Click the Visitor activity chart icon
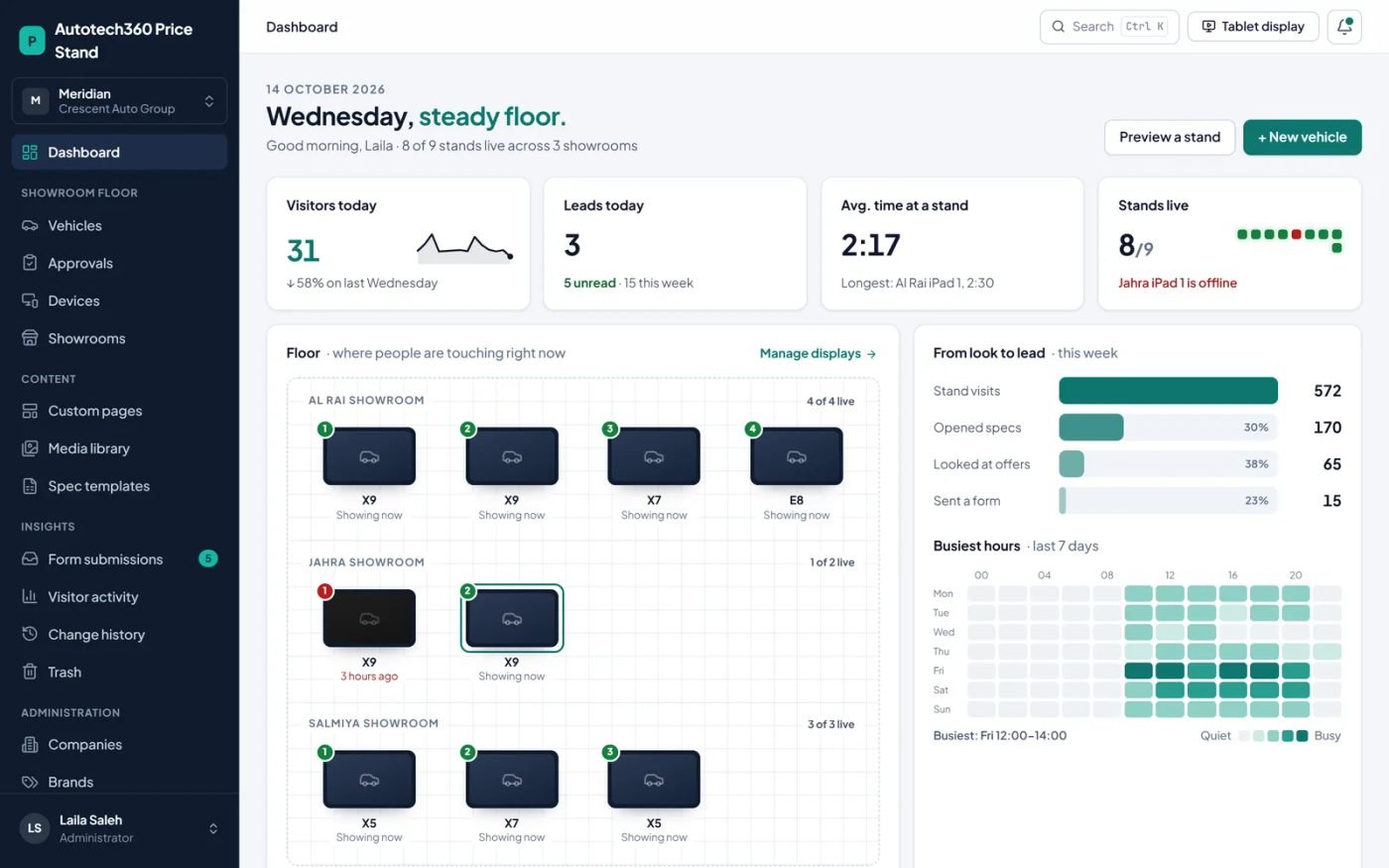The image size is (1389, 868). (30, 596)
